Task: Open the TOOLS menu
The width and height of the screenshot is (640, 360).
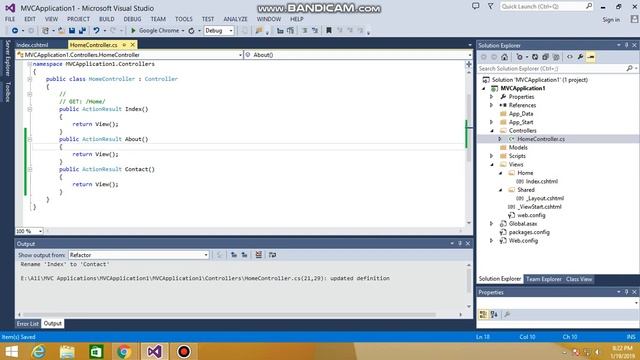Action: point(183,19)
